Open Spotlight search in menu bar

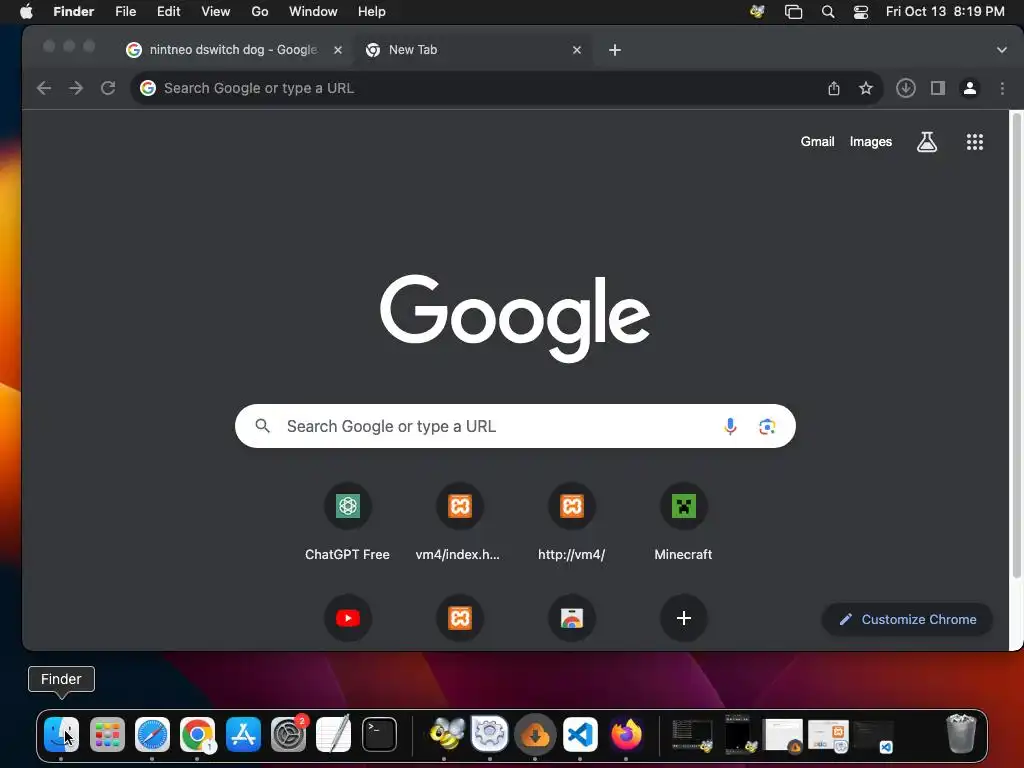click(827, 12)
